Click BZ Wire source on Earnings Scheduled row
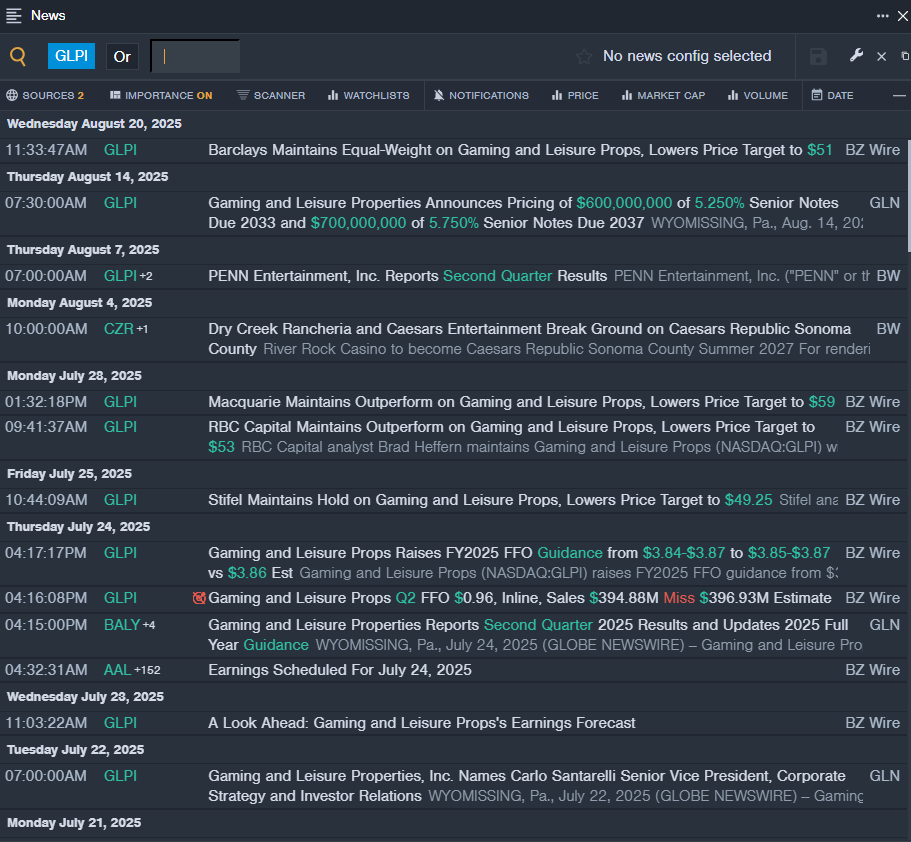 [873, 670]
